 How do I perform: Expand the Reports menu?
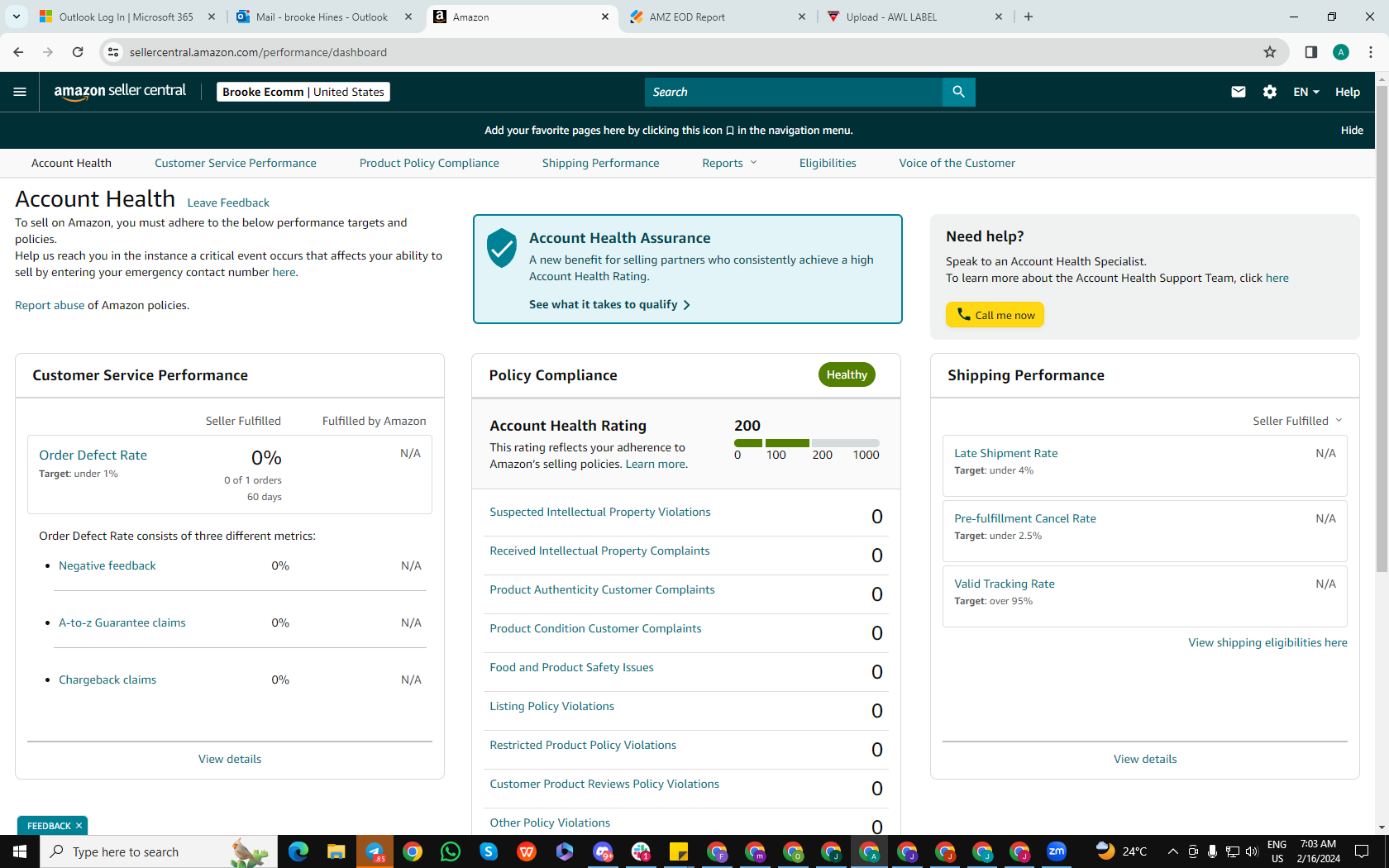[729, 163]
